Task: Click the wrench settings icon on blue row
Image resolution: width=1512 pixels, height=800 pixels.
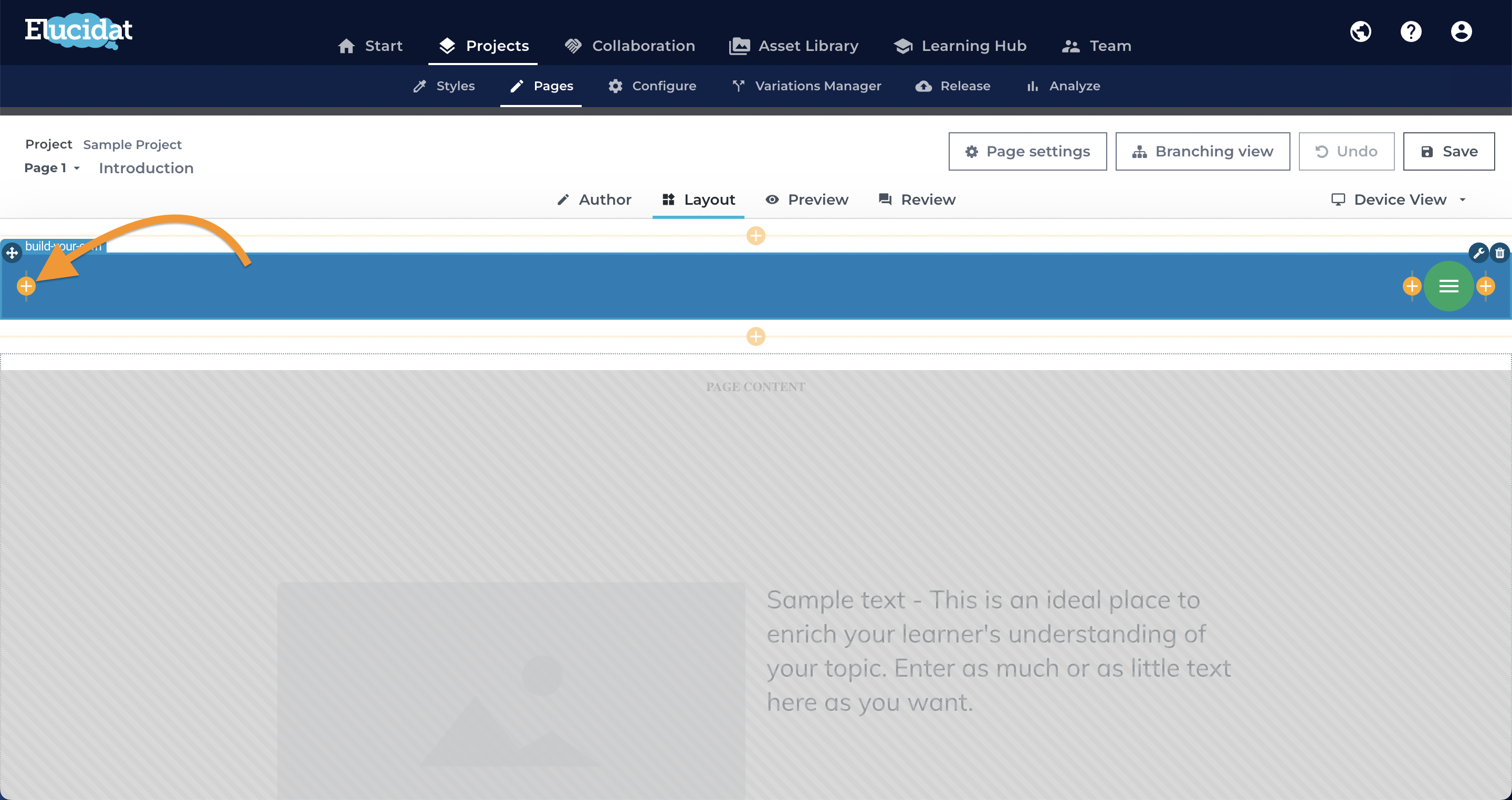Action: click(x=1478, y=253)
